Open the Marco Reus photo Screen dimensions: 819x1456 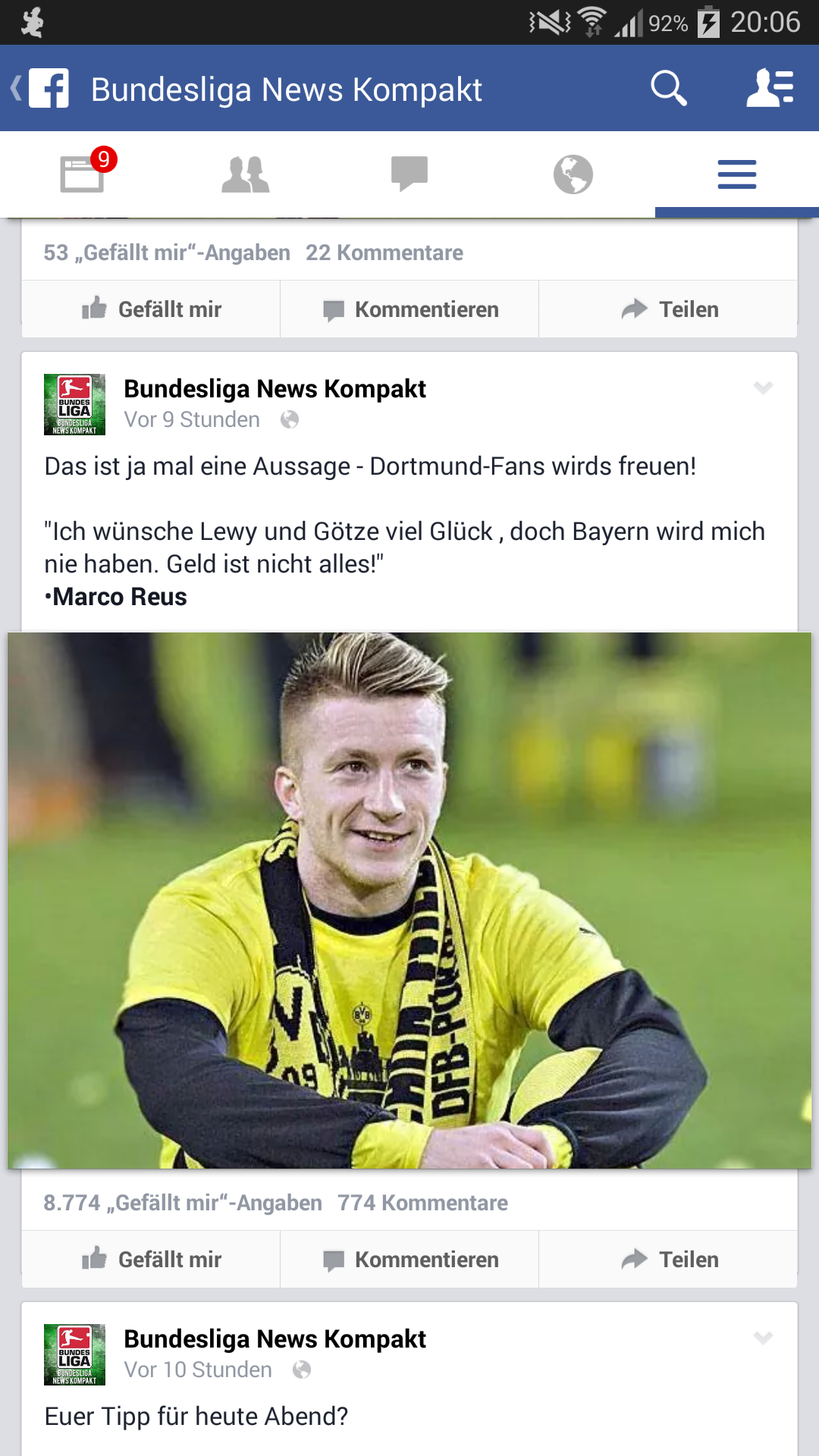[x=409, y=900]
